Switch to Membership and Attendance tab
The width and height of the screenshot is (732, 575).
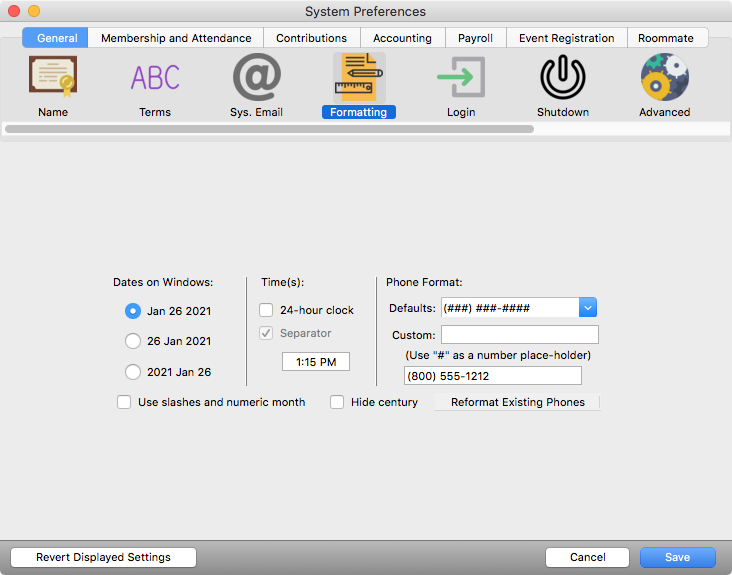tap(176, 38)
